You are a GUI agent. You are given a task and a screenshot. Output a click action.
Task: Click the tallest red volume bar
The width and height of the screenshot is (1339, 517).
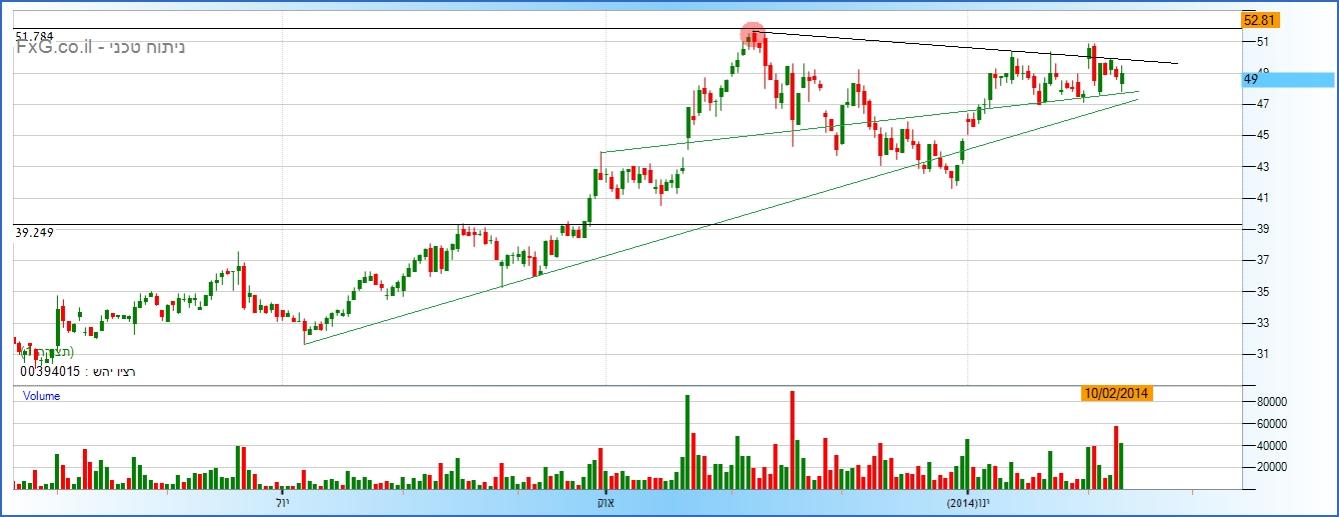point(792,440)
